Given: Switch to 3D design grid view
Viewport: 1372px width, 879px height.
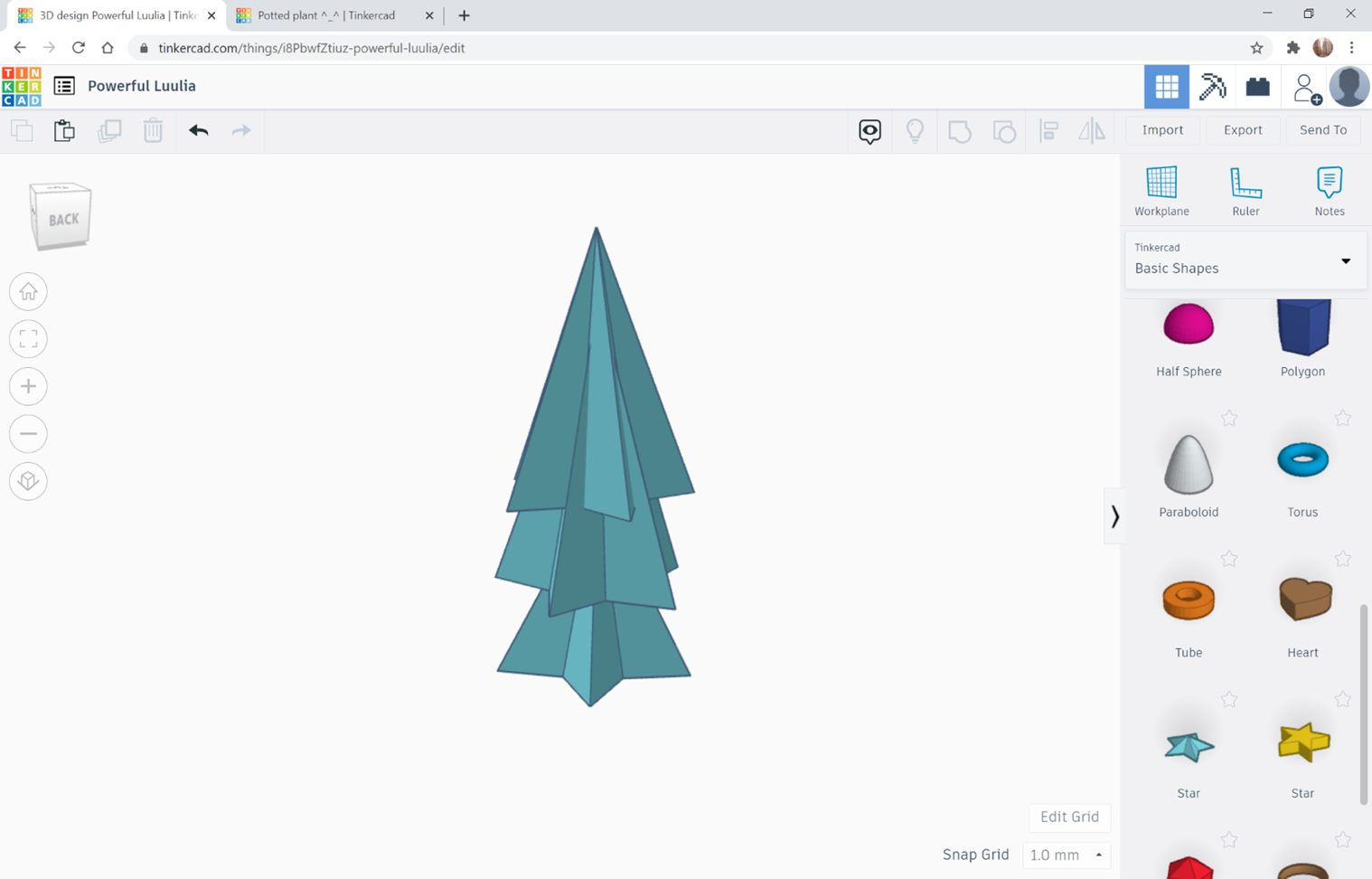Looking at the screenshot, I should coord(1167,87).
